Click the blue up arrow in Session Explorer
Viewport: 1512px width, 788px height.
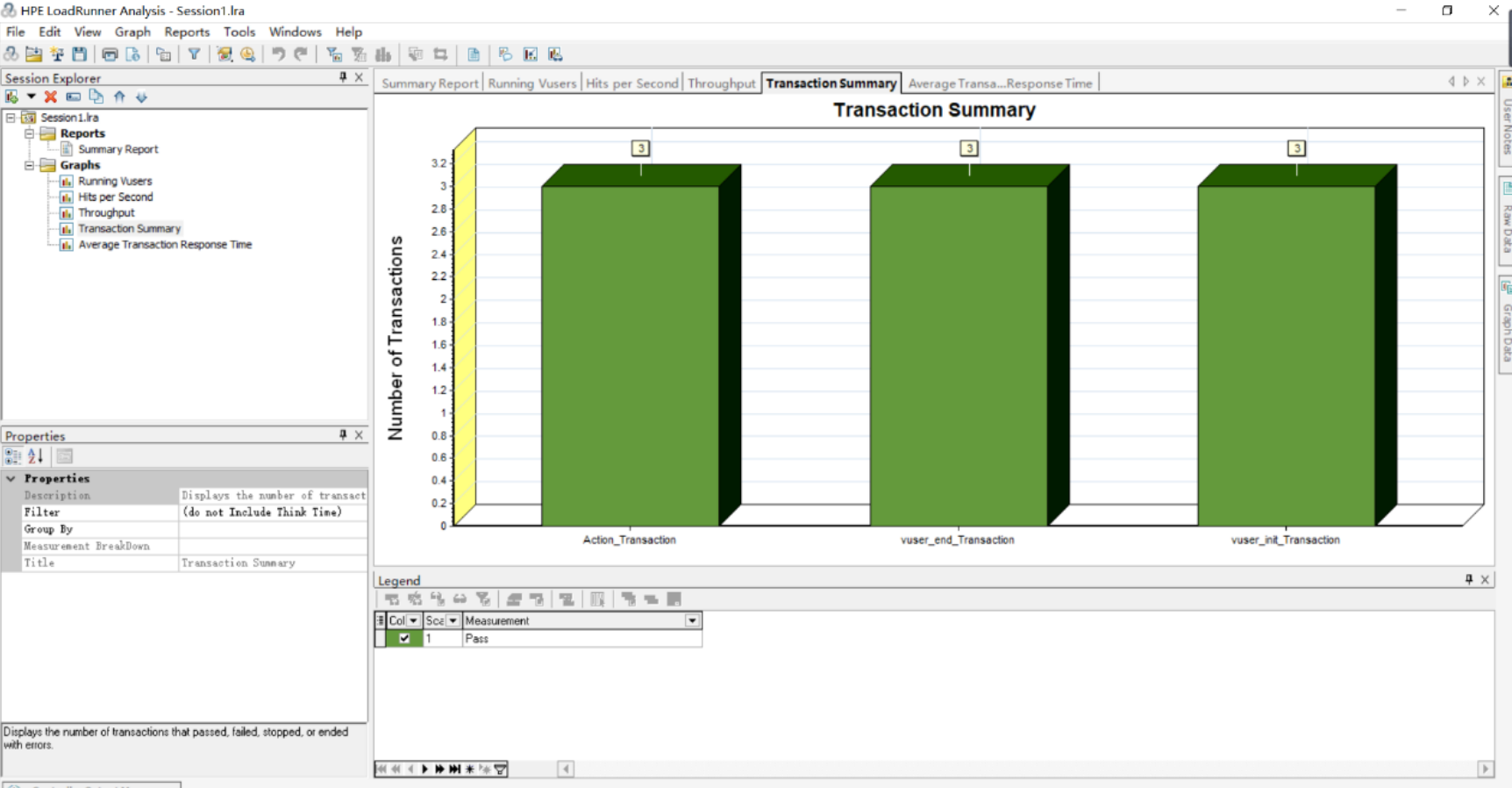pos(119,97)
